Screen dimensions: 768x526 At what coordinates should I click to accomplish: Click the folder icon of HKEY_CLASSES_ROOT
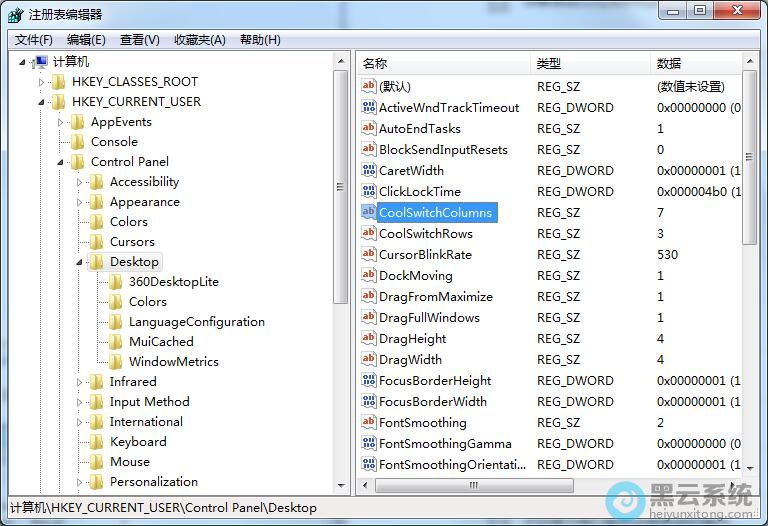click(58, 82)
